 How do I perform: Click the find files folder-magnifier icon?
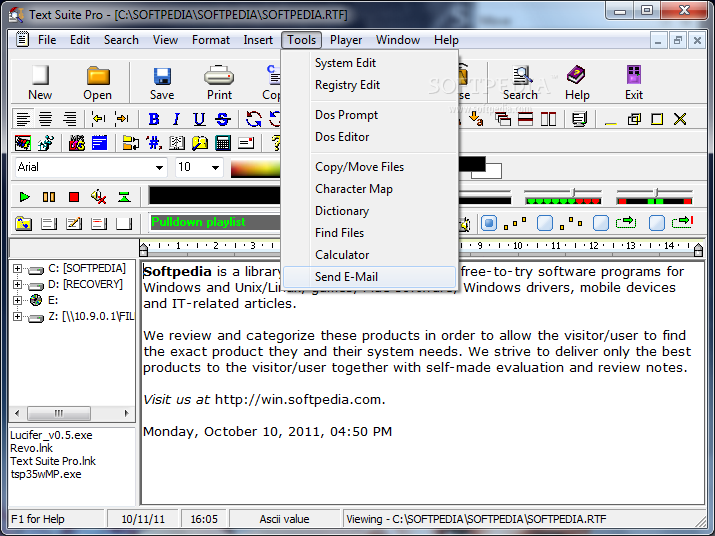click(200, 143)
